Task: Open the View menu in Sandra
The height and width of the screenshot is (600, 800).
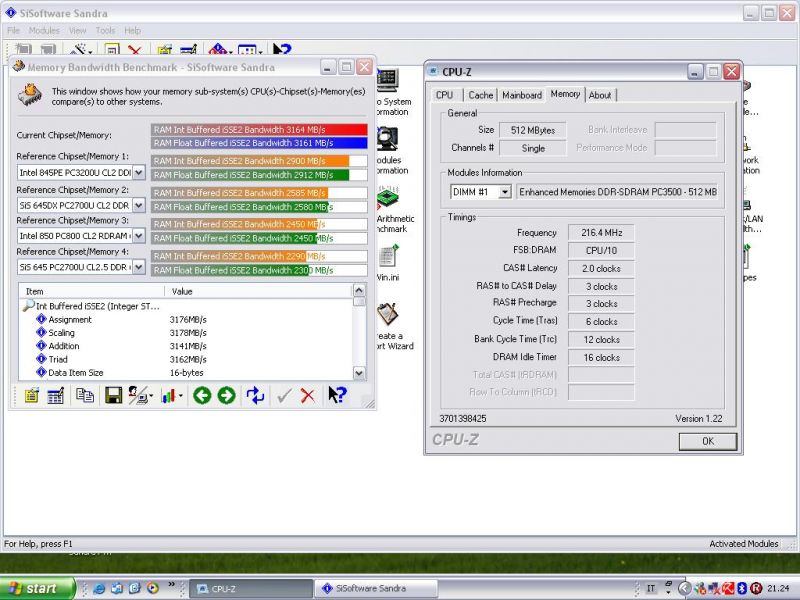Action: tap(78, 31)
